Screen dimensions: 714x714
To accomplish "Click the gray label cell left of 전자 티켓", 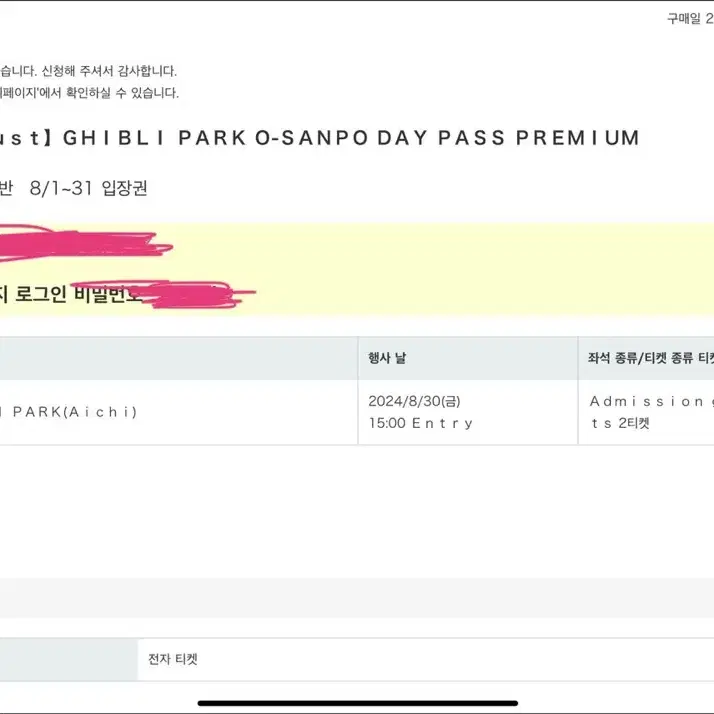I will [68, 659].
